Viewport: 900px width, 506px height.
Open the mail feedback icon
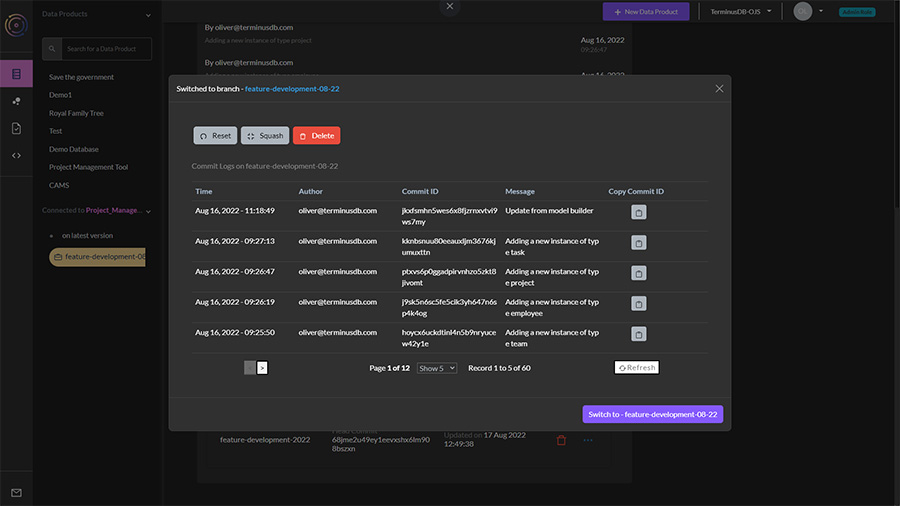(16, 493)
